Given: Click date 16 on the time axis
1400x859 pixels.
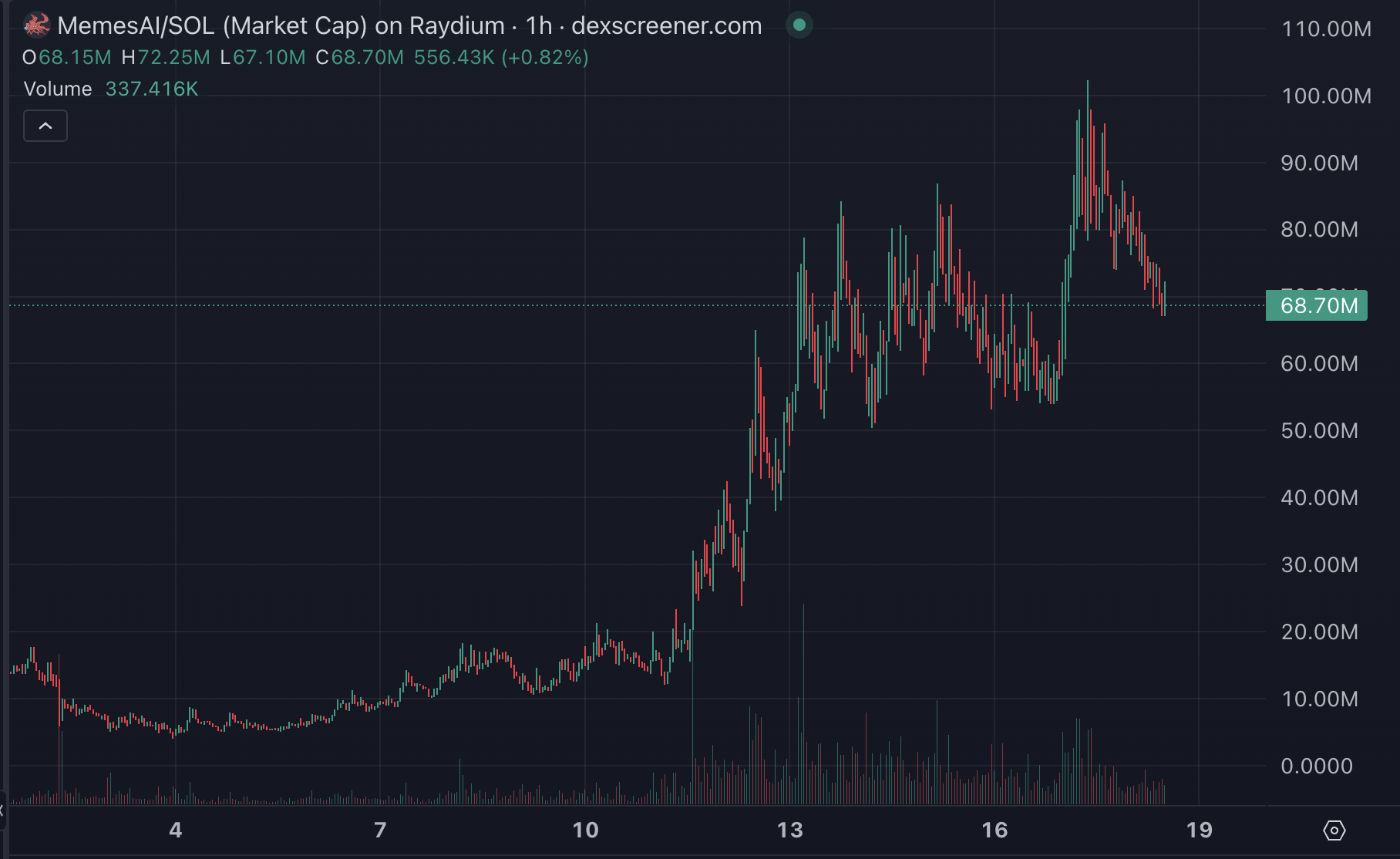Looking at the screenshot, I should coord(994,830).
